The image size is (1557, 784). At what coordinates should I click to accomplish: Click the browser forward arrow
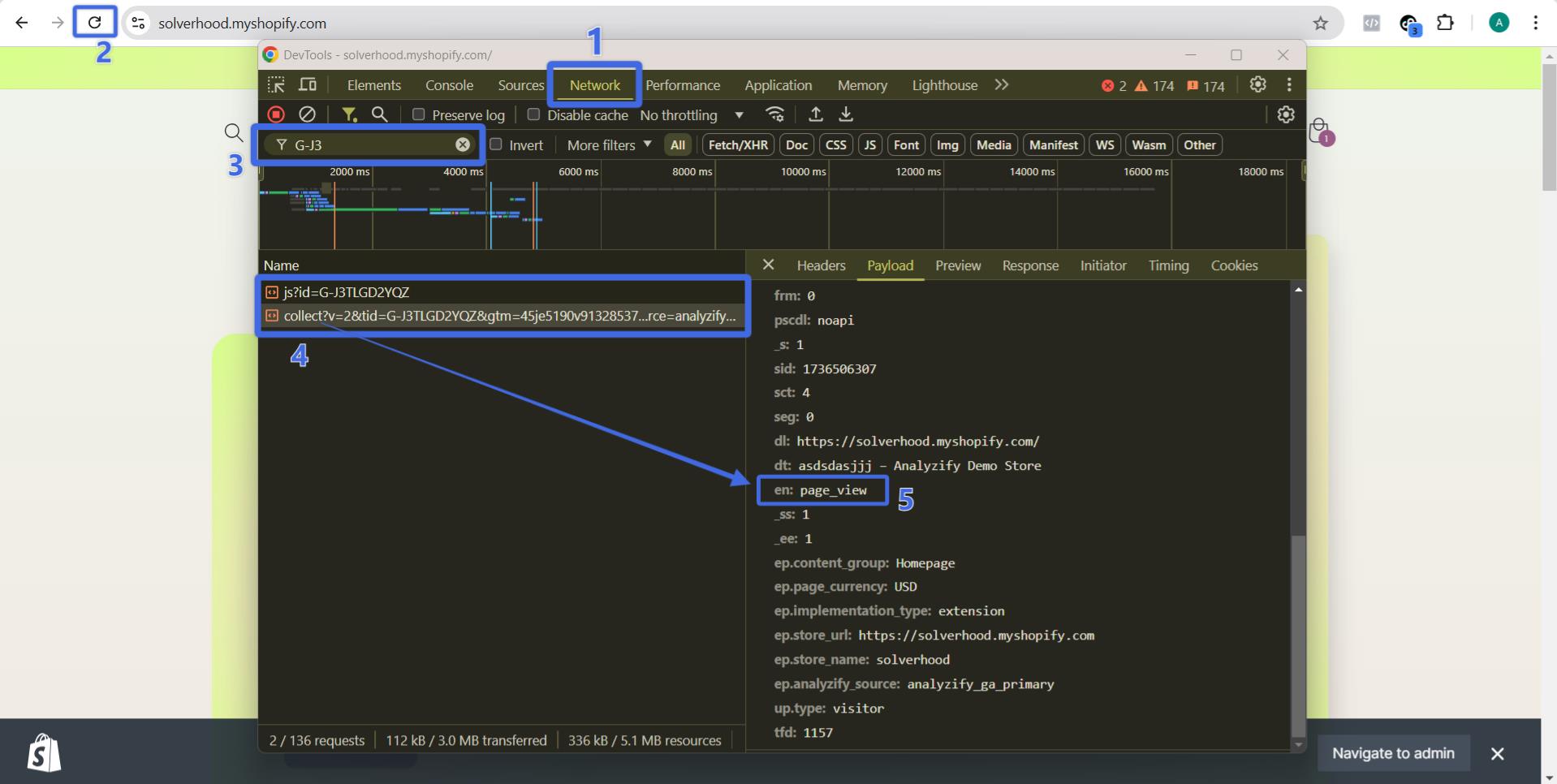58,23
